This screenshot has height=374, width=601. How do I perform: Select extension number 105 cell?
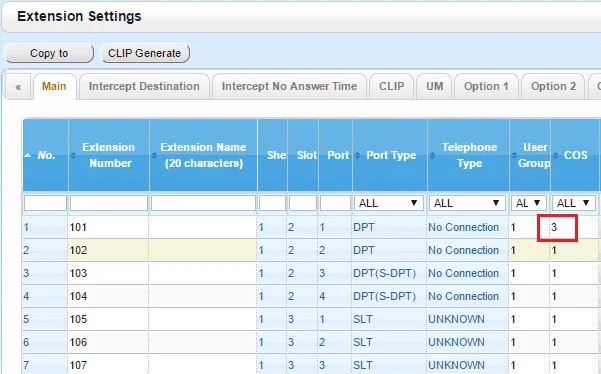108,319
